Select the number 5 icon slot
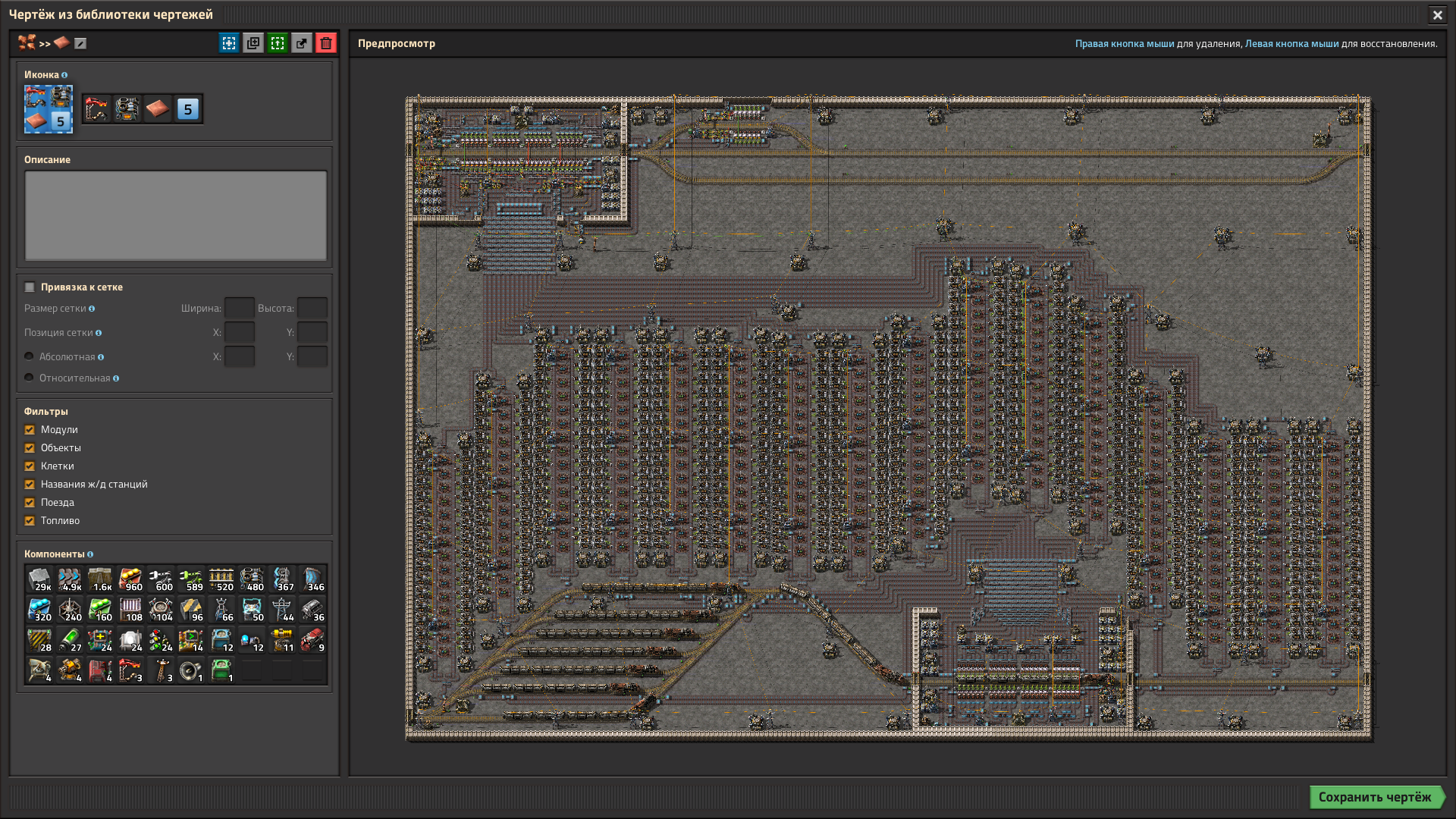Image resolution: width=1456 pixels, height=819 pixels. pos(188,109)
